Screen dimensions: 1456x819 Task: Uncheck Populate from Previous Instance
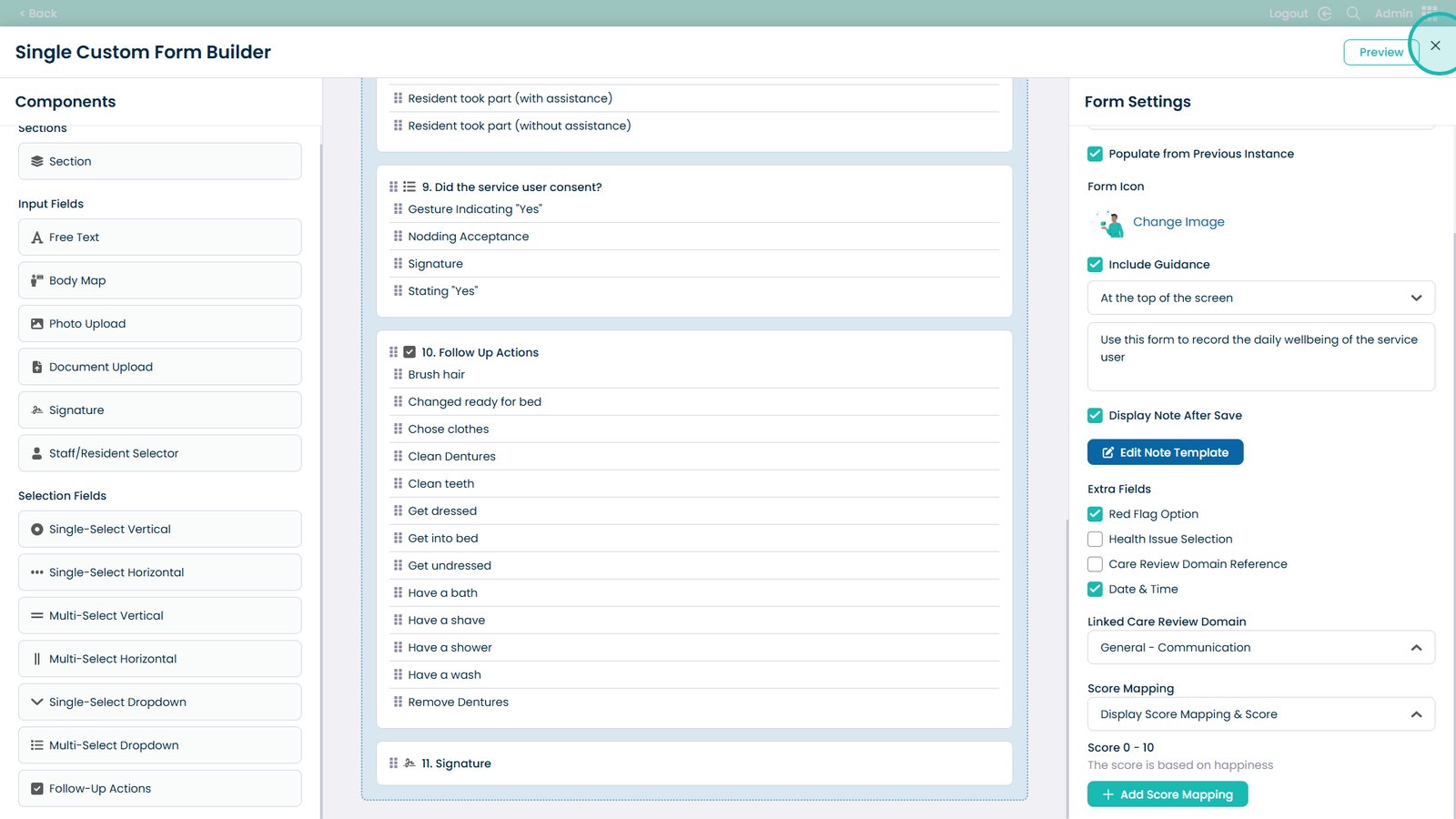click(x=1095, y=154)
